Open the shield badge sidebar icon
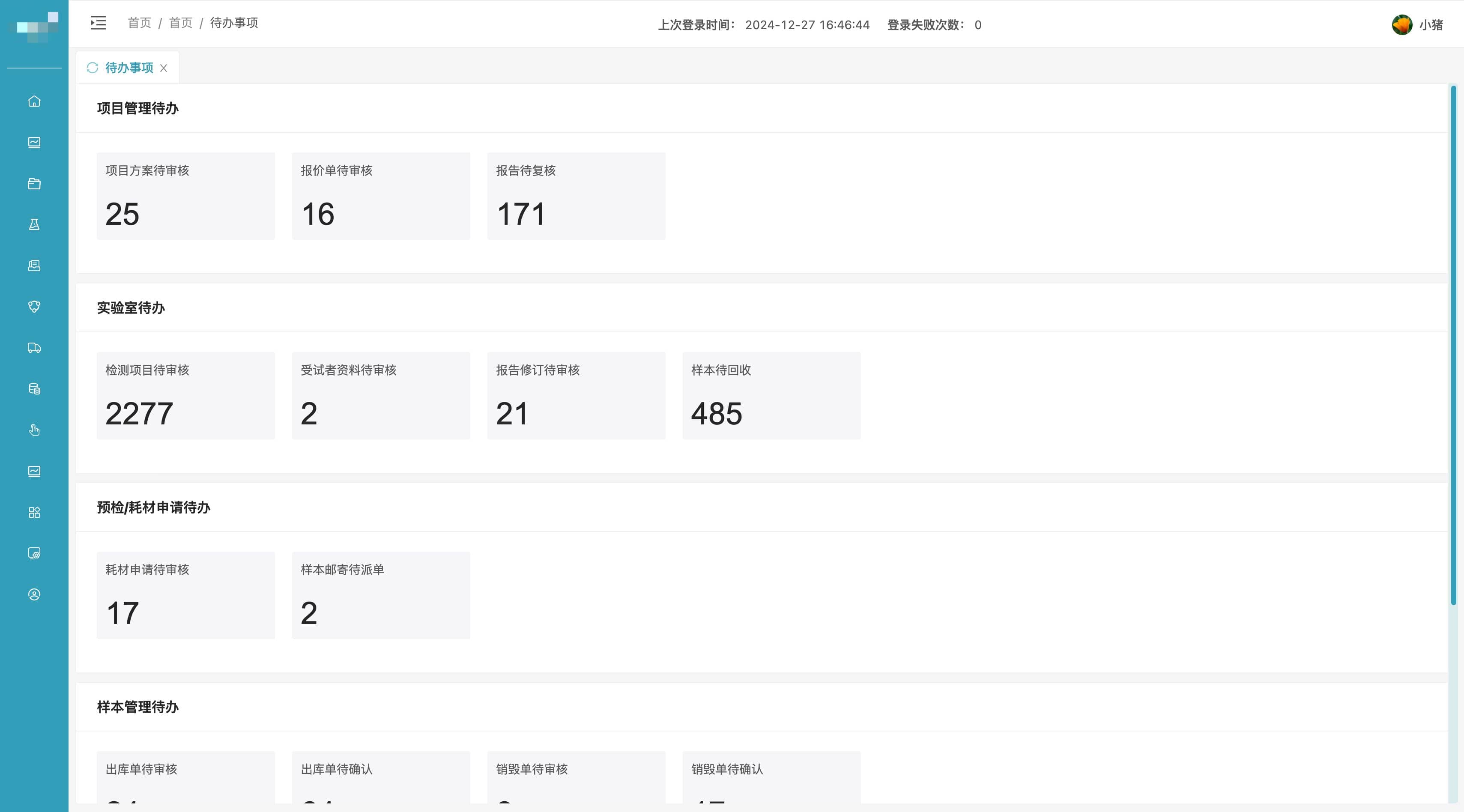The width and height of the screenshot is (1464, 812). click(x=34, y=307)
